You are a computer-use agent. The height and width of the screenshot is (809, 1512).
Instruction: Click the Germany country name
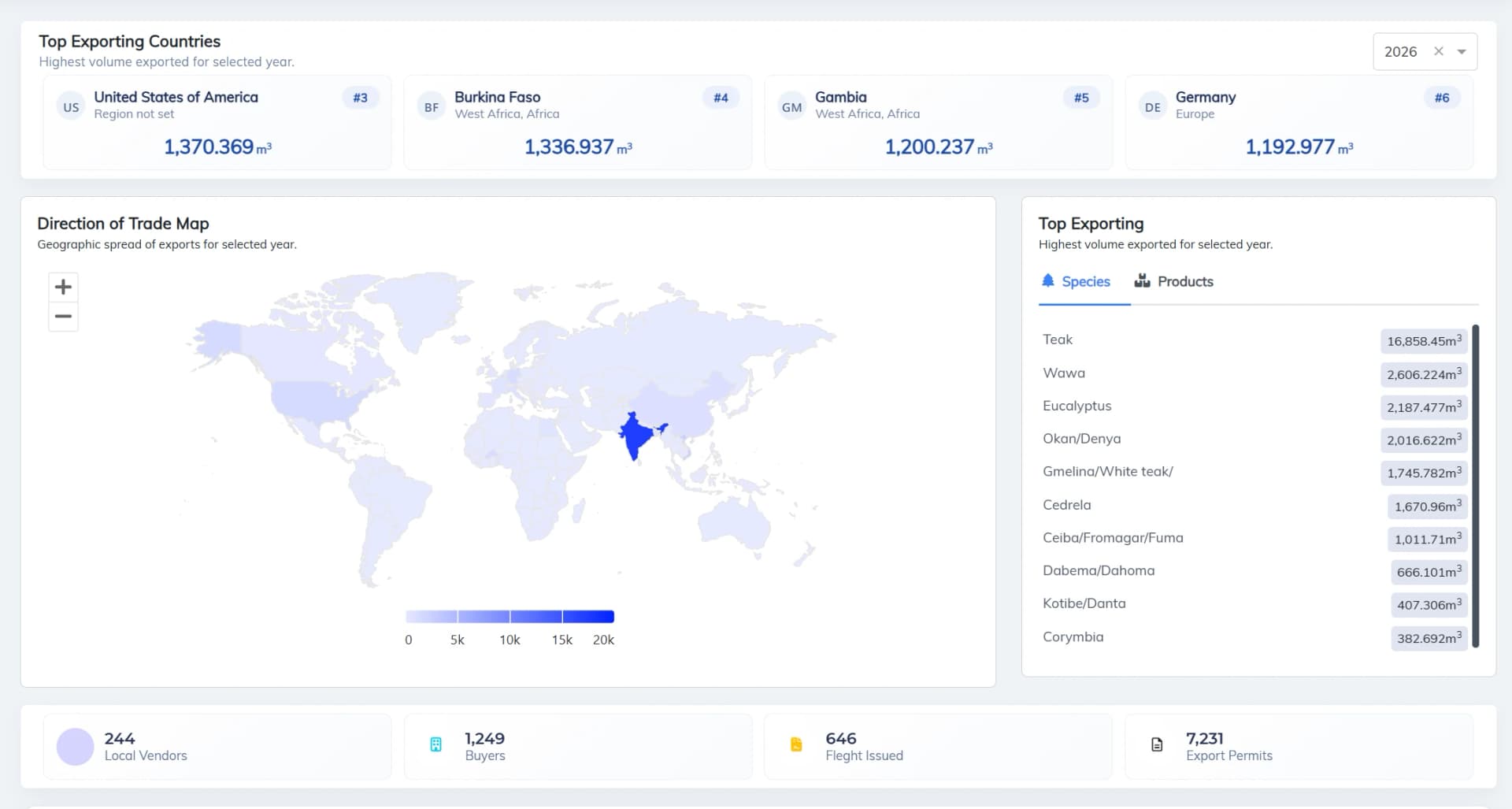pos(1206,97)
